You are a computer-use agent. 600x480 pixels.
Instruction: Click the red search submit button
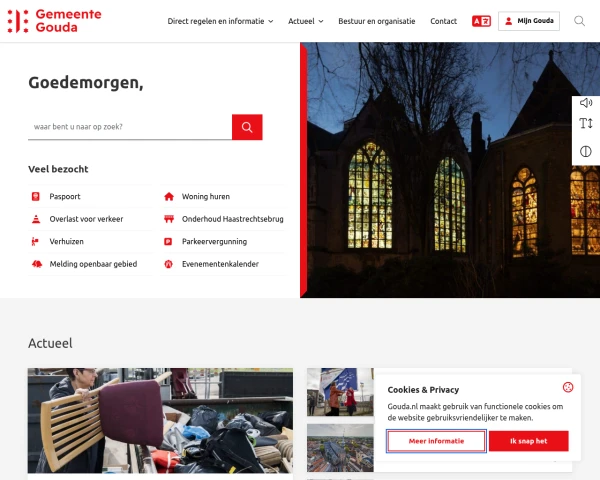click(x=247, y=127)
